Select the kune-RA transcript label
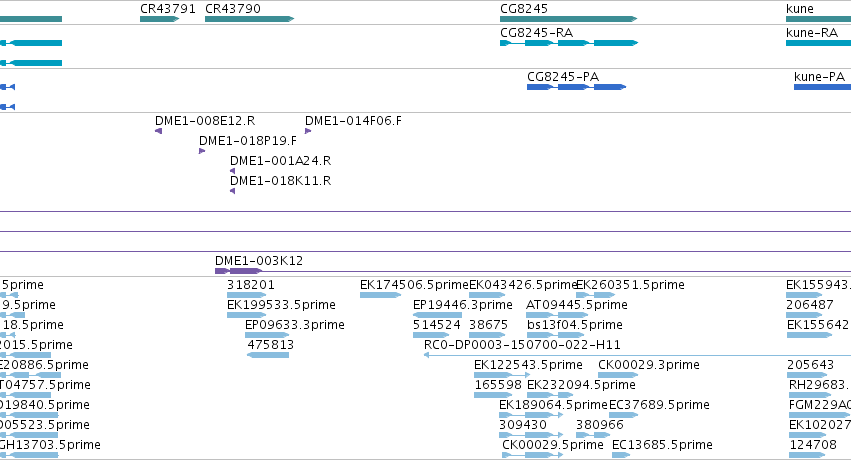The image size is (851, 460). [x=812, y=33]
